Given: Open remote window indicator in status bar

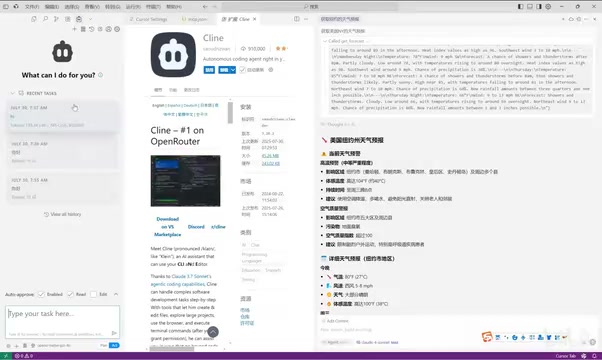Looking at the screenshot, I should pos(6,356).
